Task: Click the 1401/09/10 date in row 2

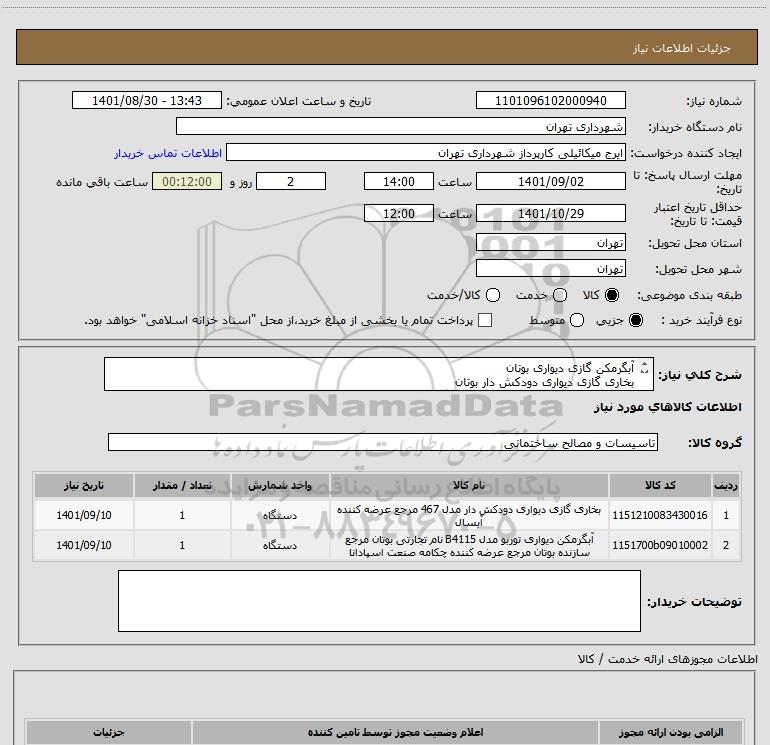Action: pos(84,545)
